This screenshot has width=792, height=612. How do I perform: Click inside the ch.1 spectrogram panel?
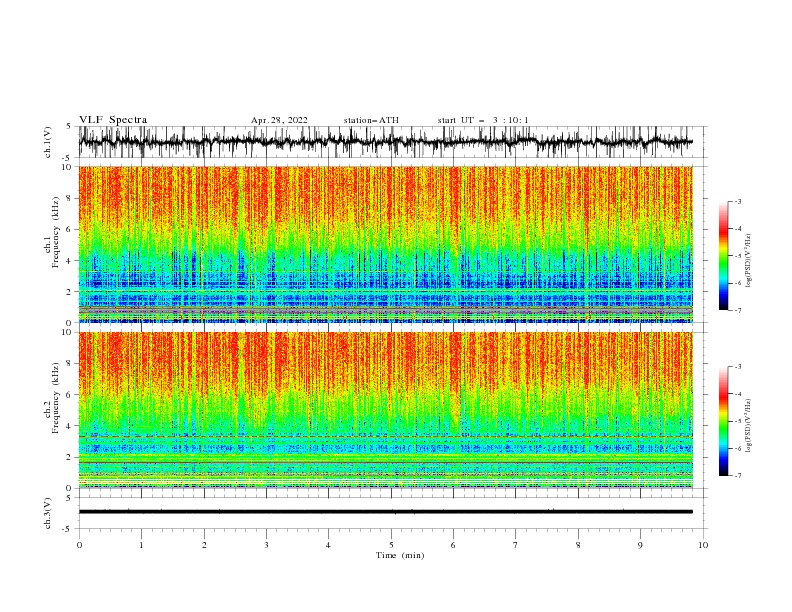pyautogui.click(x=385, y=244)
